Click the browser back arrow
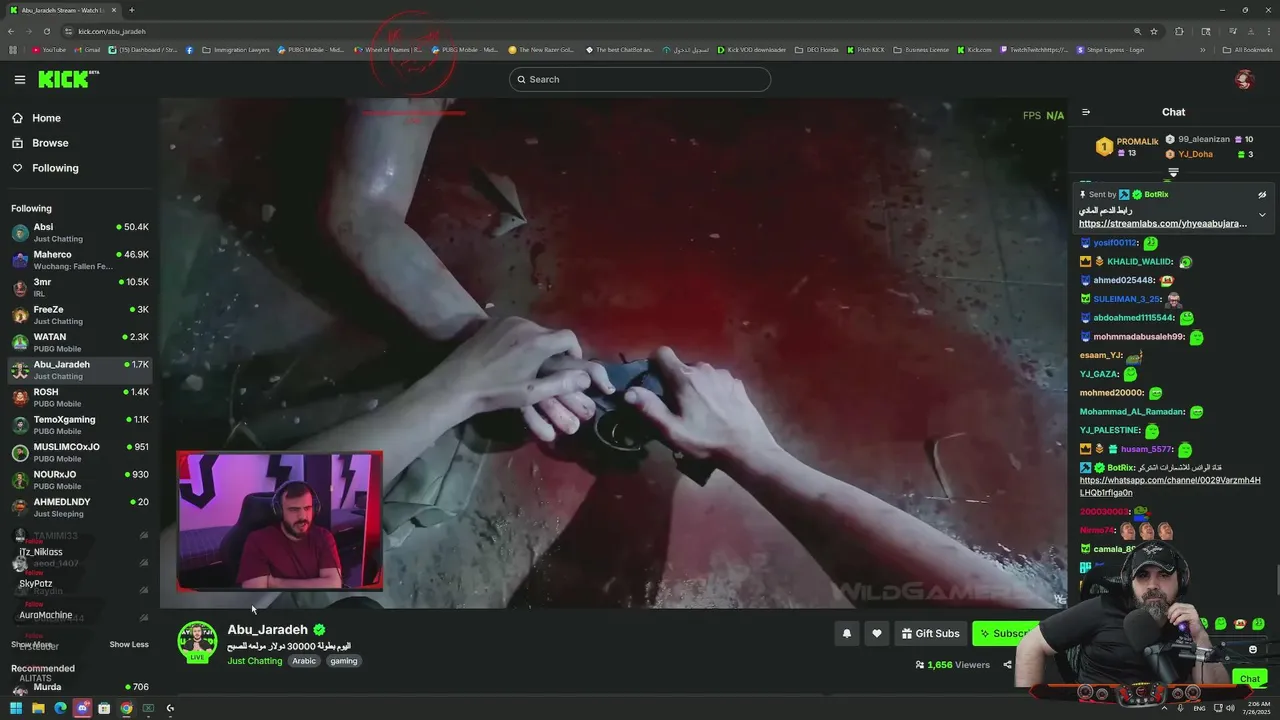The height and width of the screenshot is (720, 1280). [11, 31]
